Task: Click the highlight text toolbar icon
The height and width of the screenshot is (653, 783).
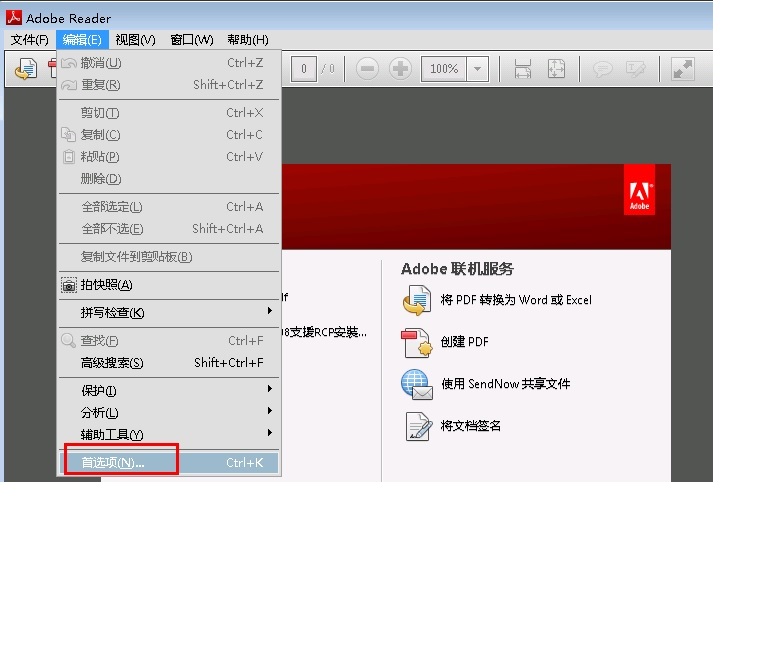Action: [x=636, y=69]
